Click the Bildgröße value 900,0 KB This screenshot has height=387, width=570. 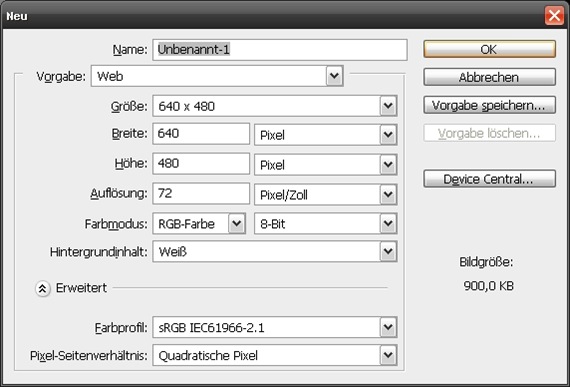click(x=489, y=286)
